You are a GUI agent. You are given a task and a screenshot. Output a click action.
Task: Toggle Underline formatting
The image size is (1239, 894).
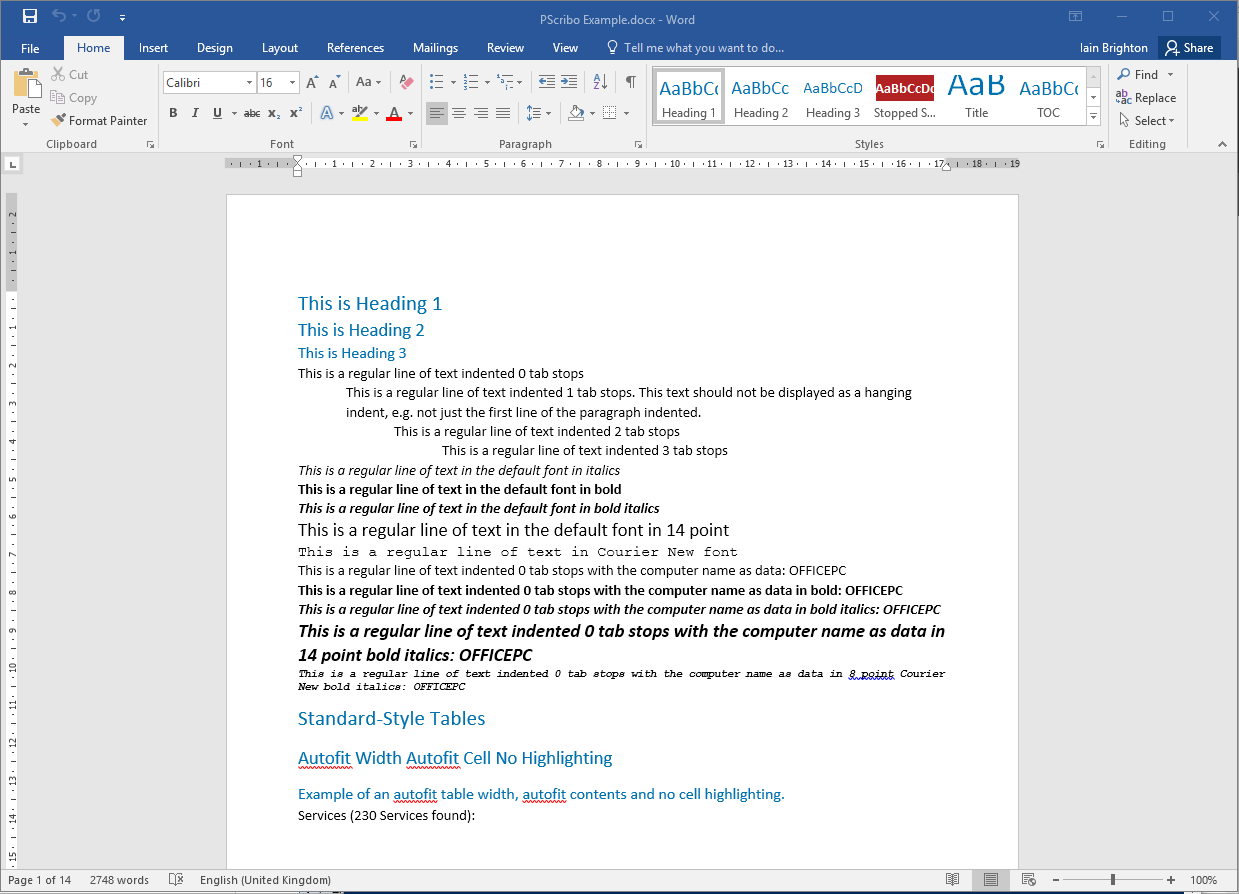pyautogui.click(x=217, y=113)
